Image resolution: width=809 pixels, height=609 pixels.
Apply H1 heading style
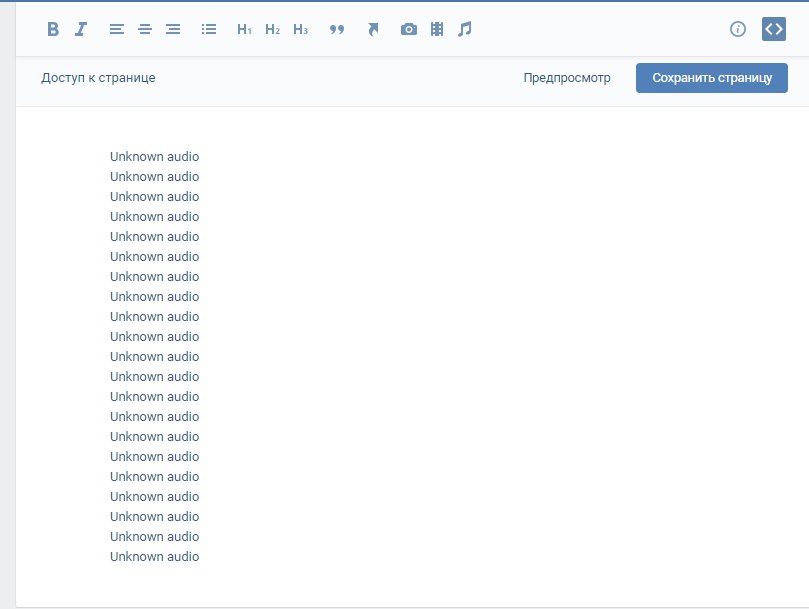[x=244, y=30]
